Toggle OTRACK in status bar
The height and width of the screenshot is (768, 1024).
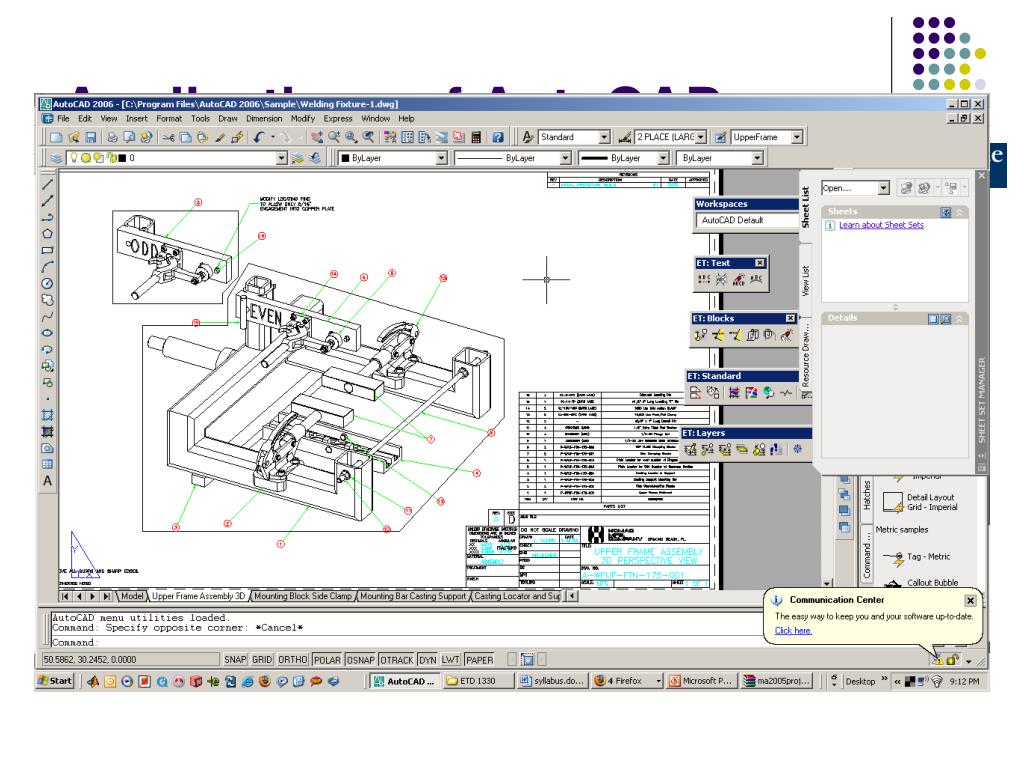[396, 660]
